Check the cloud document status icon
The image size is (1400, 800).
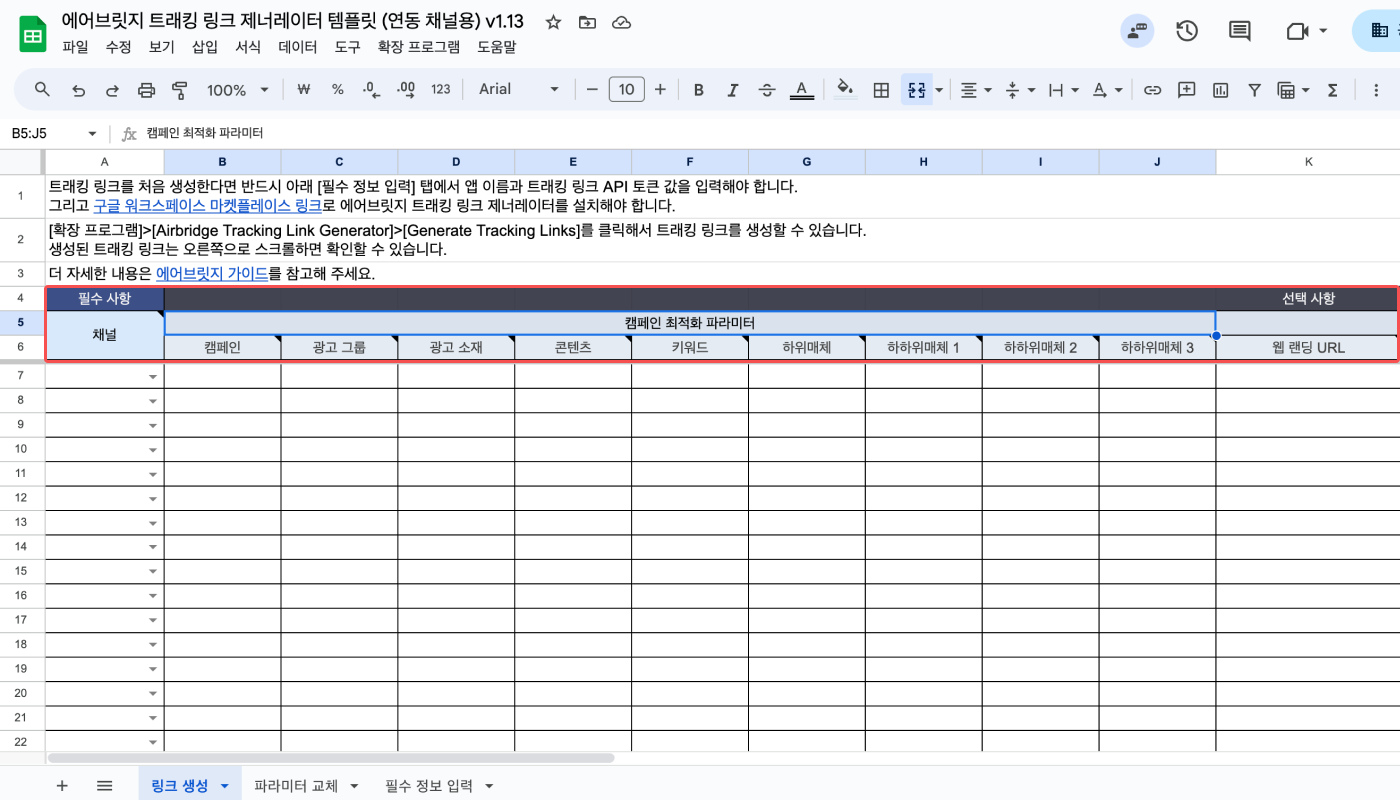621,22
